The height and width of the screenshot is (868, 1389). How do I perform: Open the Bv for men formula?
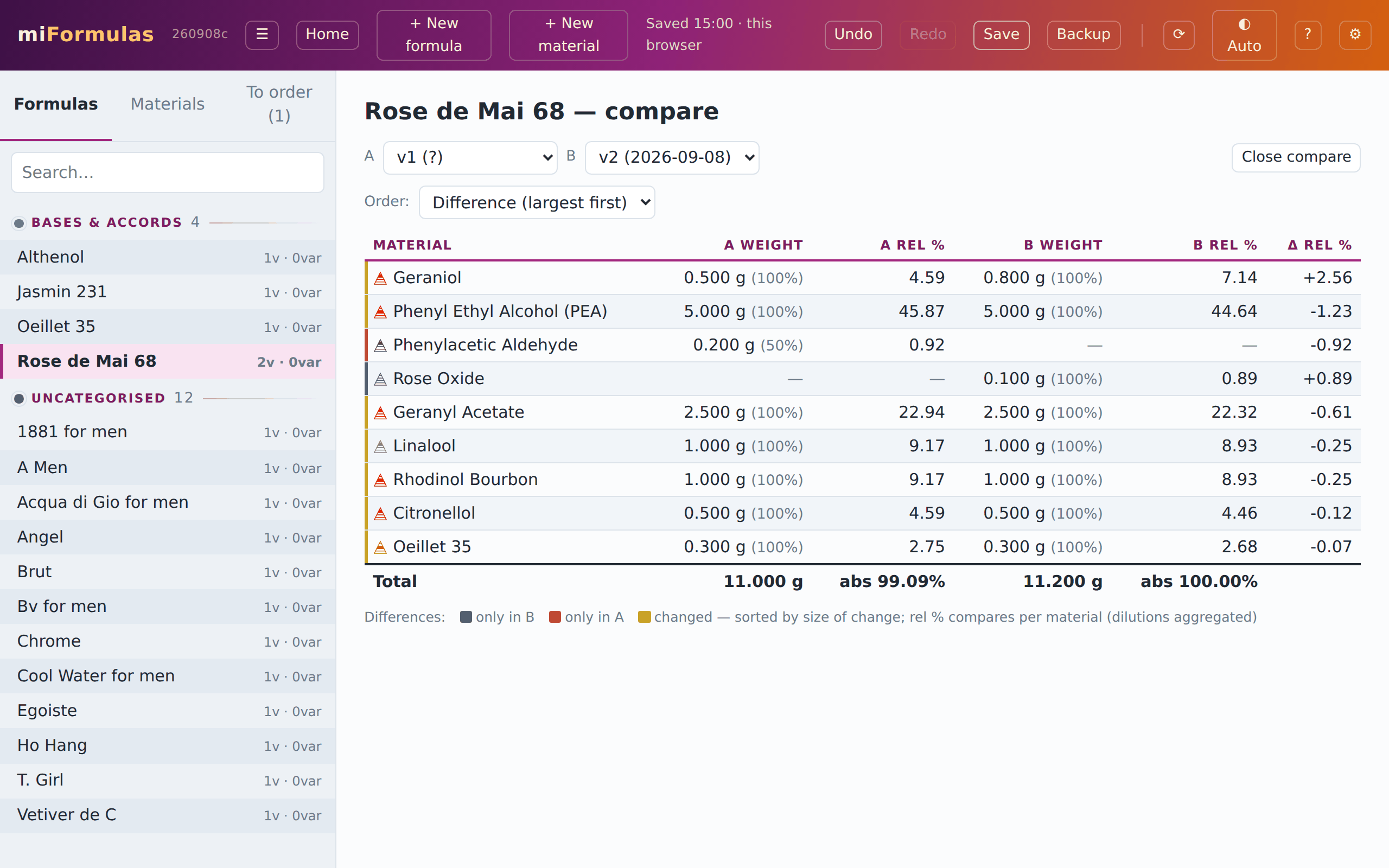168,607
